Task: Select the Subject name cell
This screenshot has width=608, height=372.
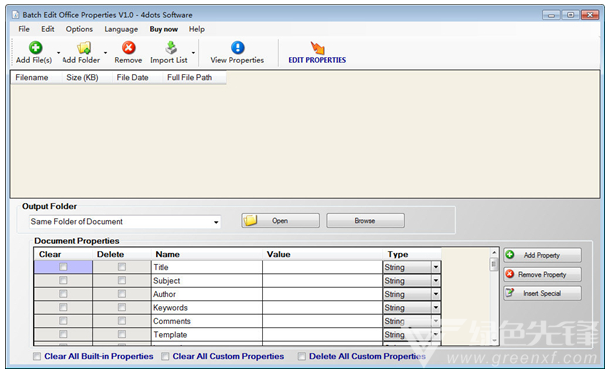Action: 207,280
